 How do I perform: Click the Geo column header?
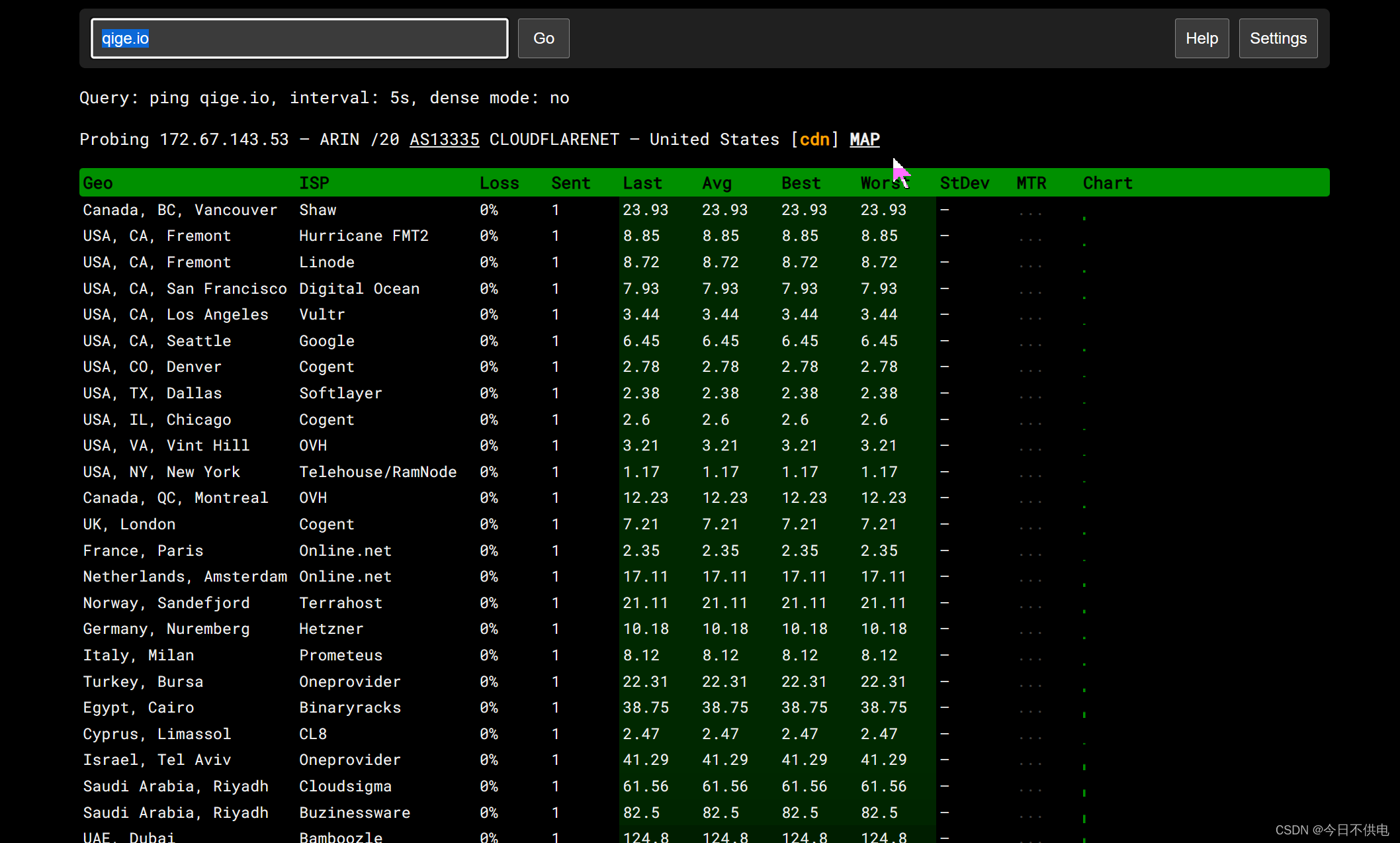(98, 183)
